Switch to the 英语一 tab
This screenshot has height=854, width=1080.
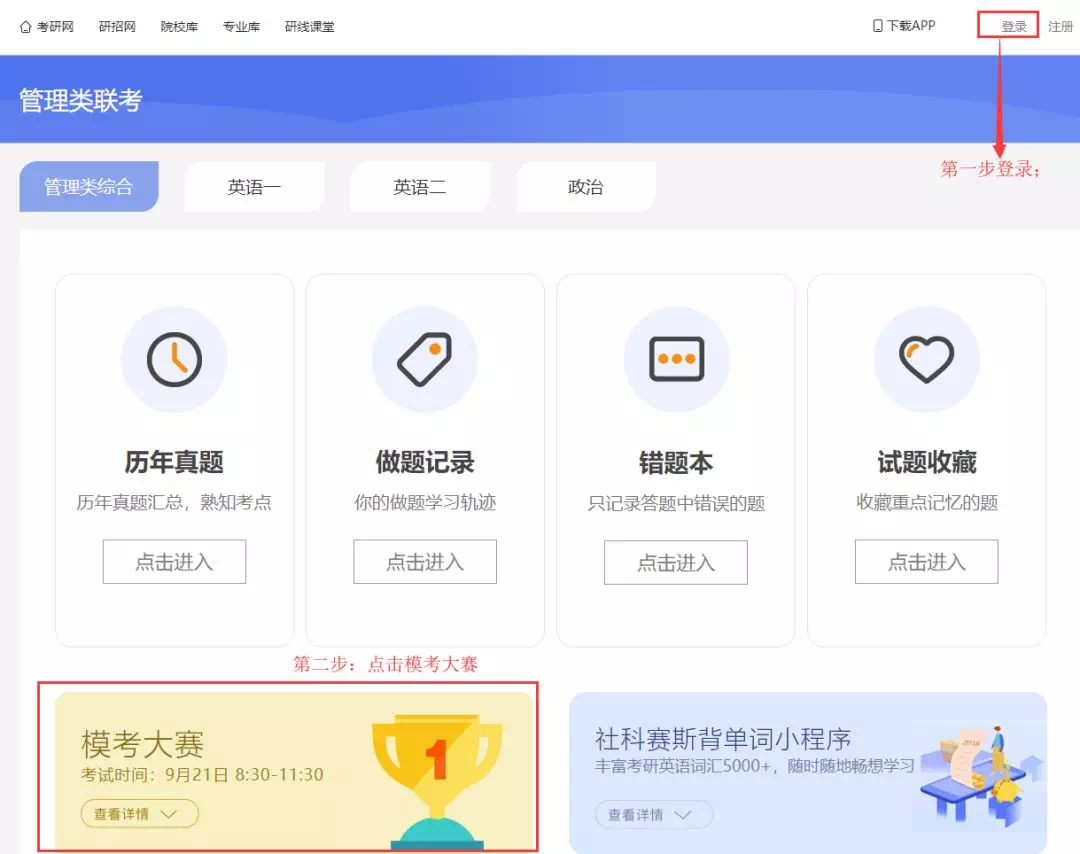click(254, 187)
